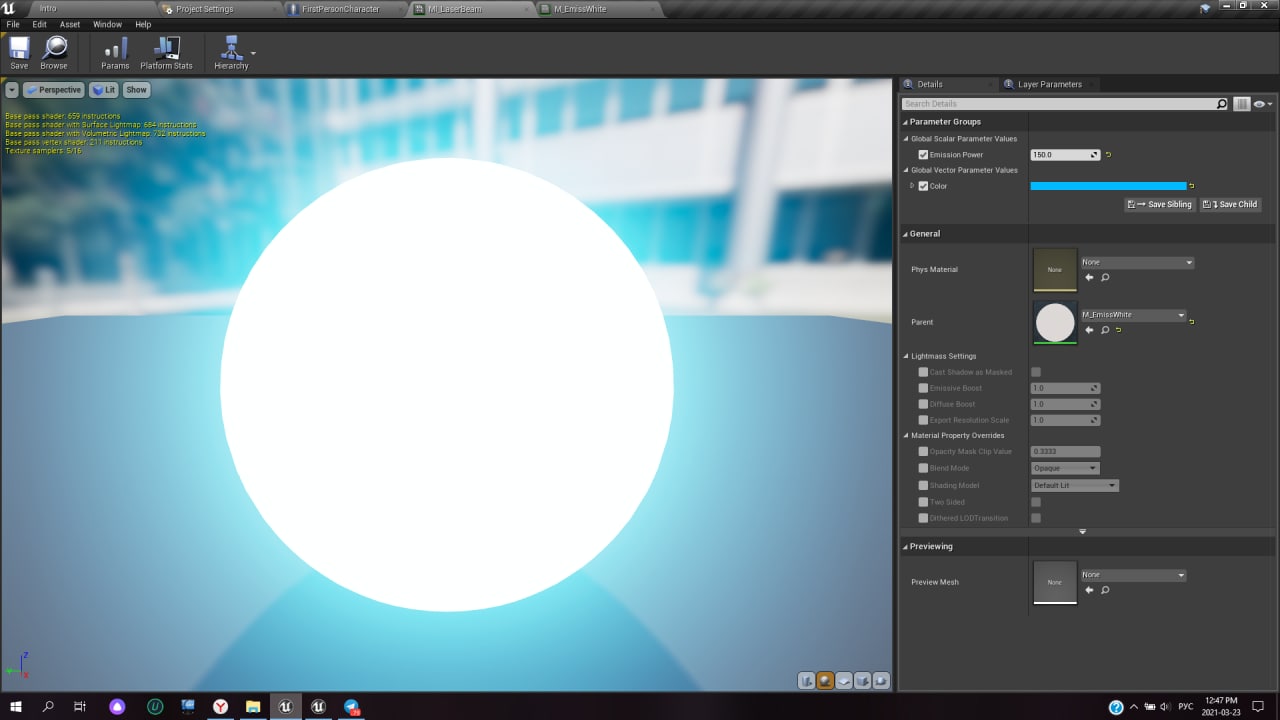Open the Lit view mode button

(x=104, y=90)
